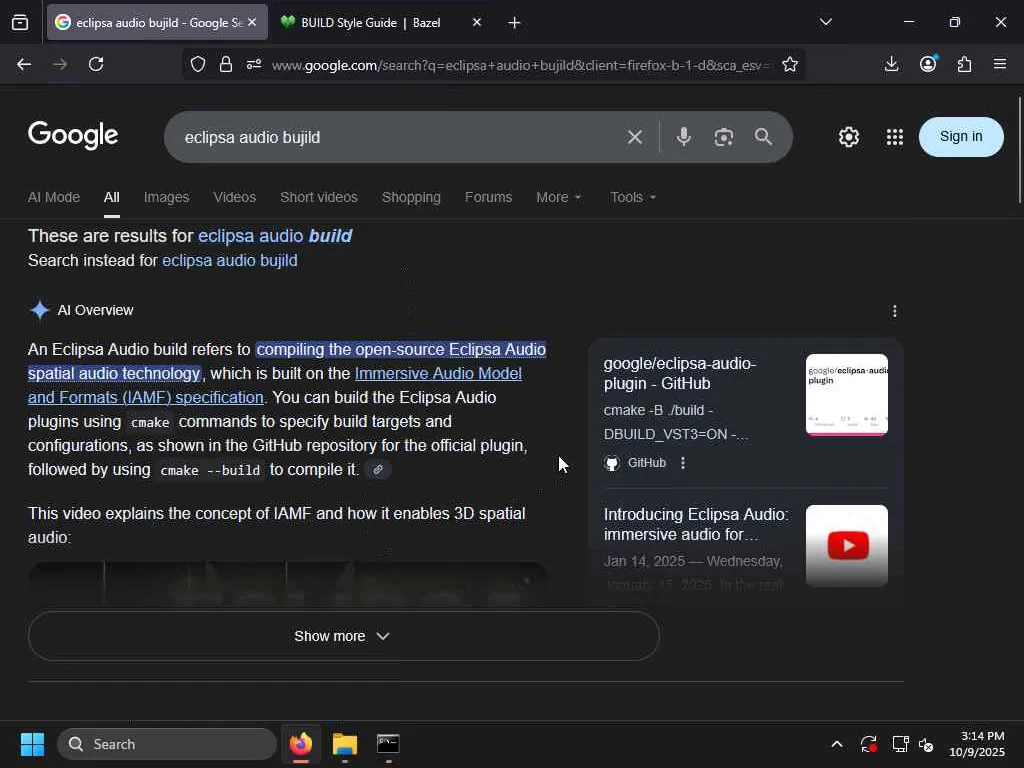1024x768 pixels.
Task: Open Google quick settings gear
Action: [849, 137]
